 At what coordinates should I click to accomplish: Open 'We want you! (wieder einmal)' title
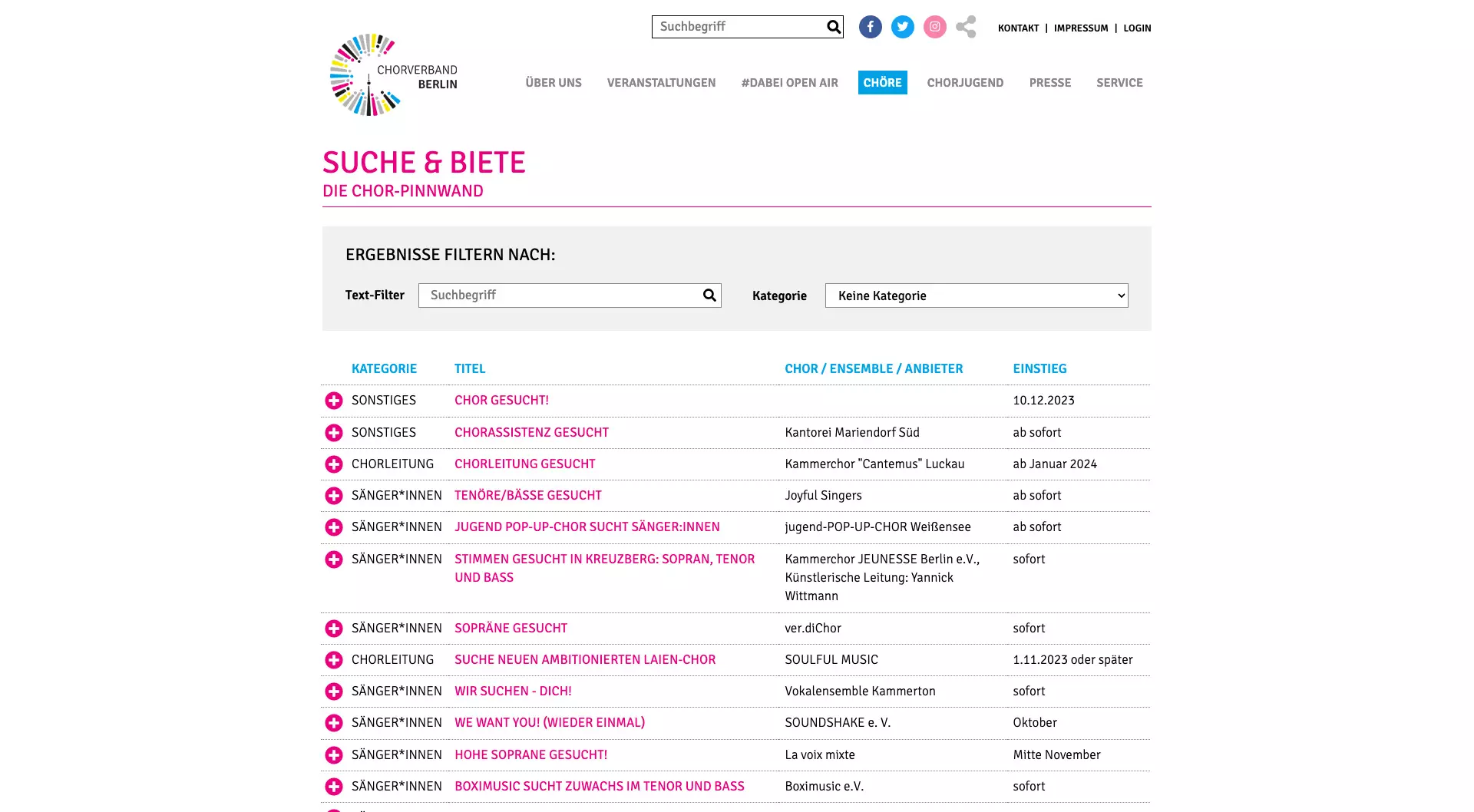(x=549, y=723)
